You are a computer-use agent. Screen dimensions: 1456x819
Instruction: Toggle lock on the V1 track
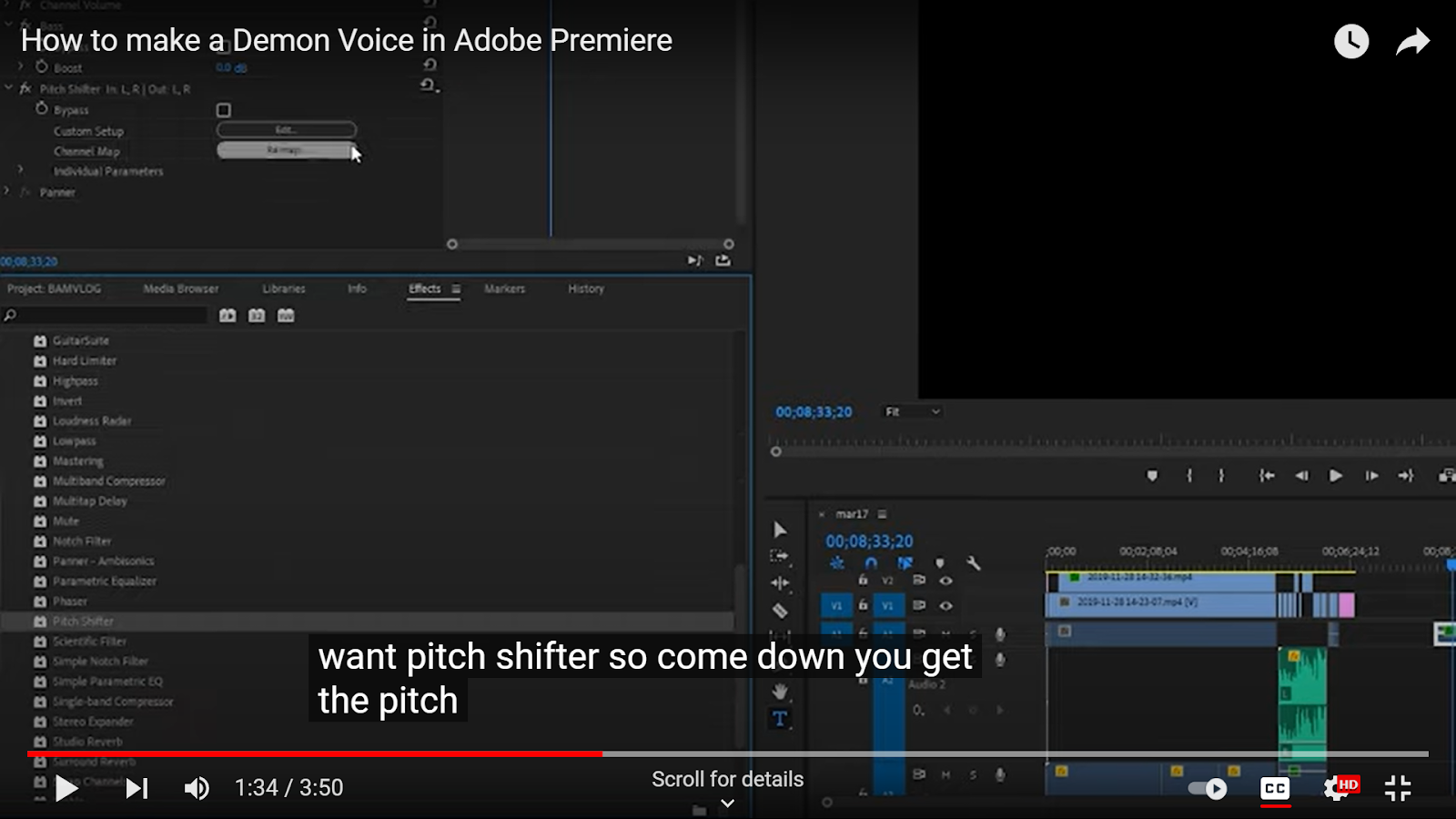(863, 604)
